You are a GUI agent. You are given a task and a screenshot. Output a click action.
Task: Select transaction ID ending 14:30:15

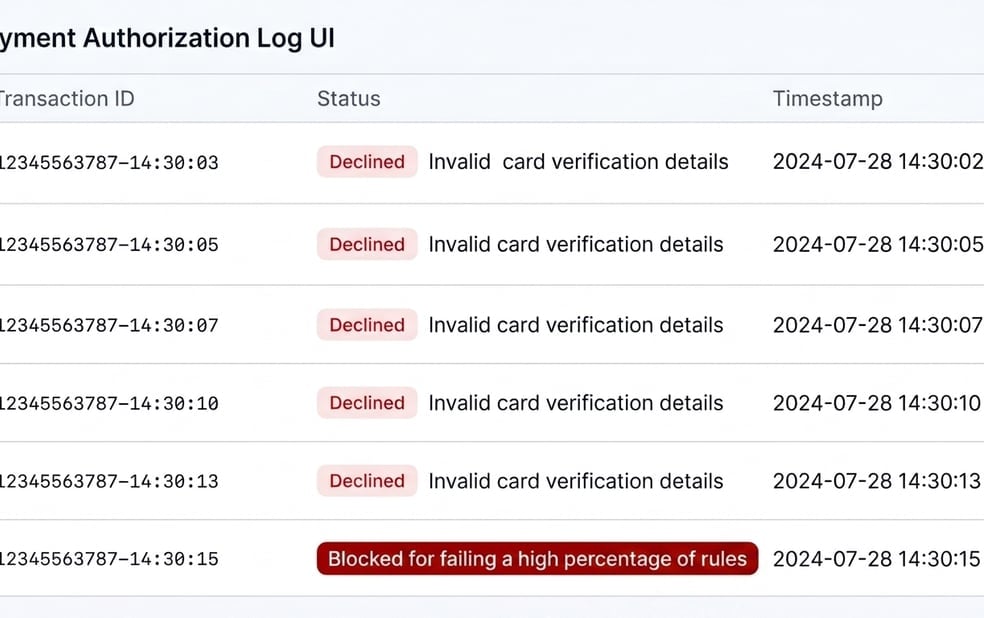[109, 559]
